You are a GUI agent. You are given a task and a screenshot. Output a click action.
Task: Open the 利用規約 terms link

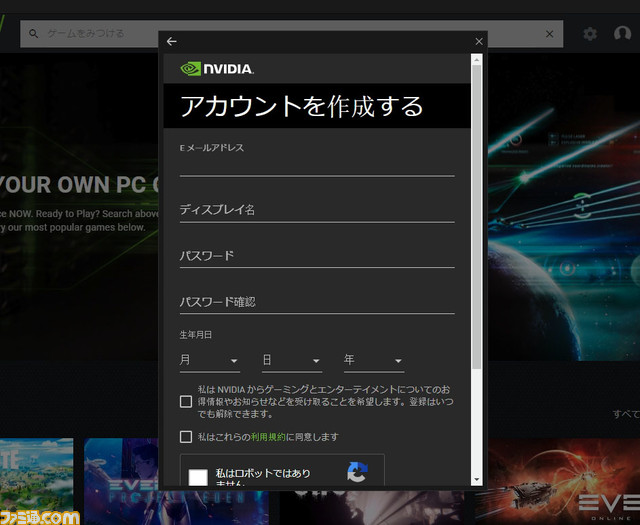(x=268, y=437)
